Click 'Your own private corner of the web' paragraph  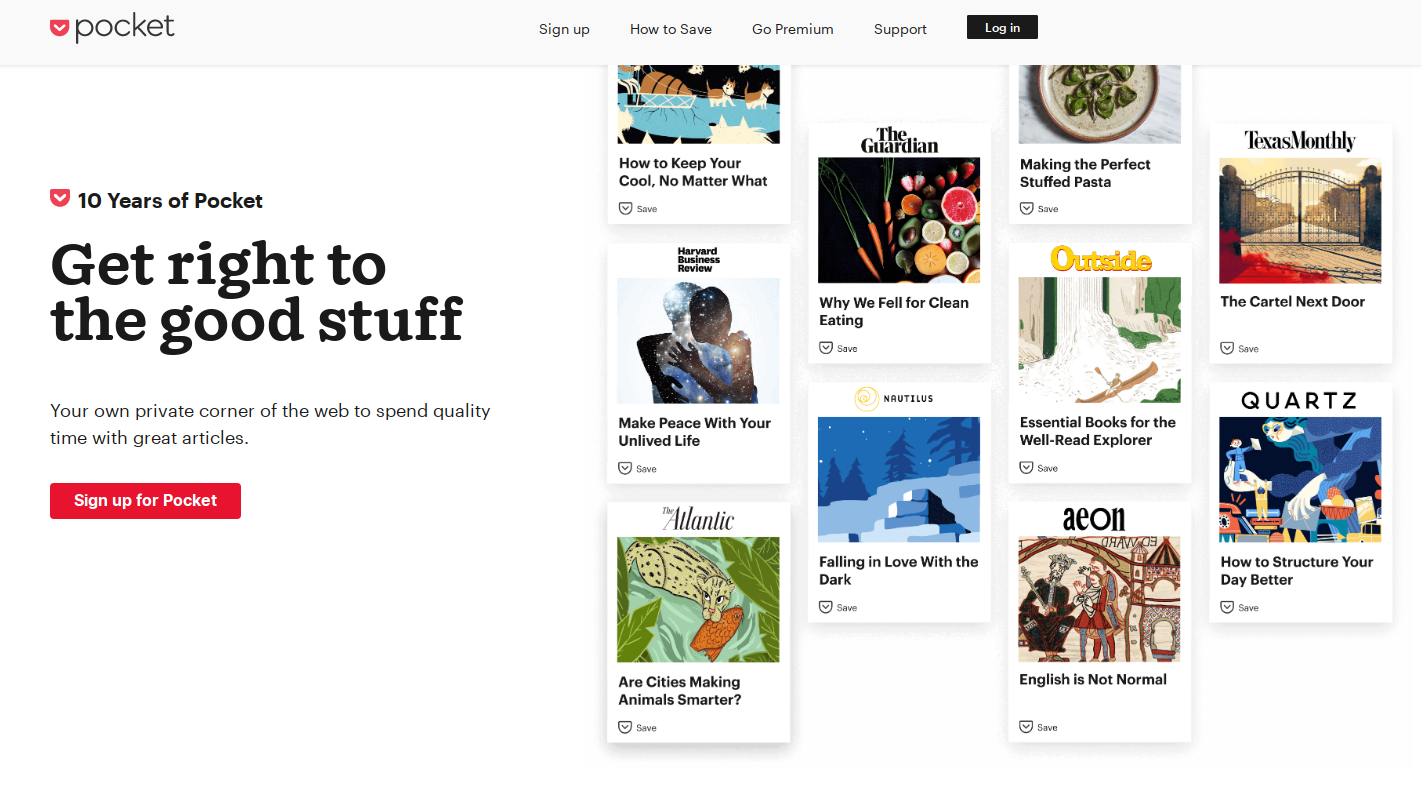pos(270,424)
